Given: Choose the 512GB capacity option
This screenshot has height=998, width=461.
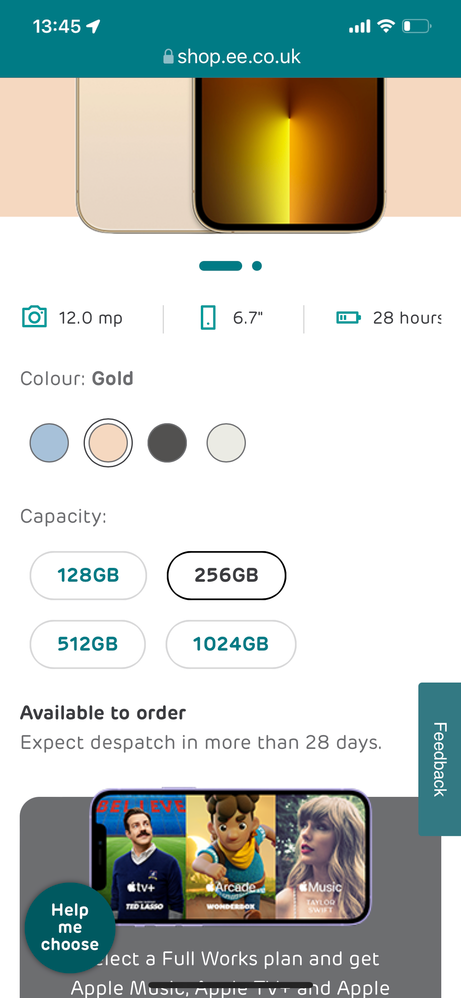Looking at the screenshot, I should coord(87,644).
